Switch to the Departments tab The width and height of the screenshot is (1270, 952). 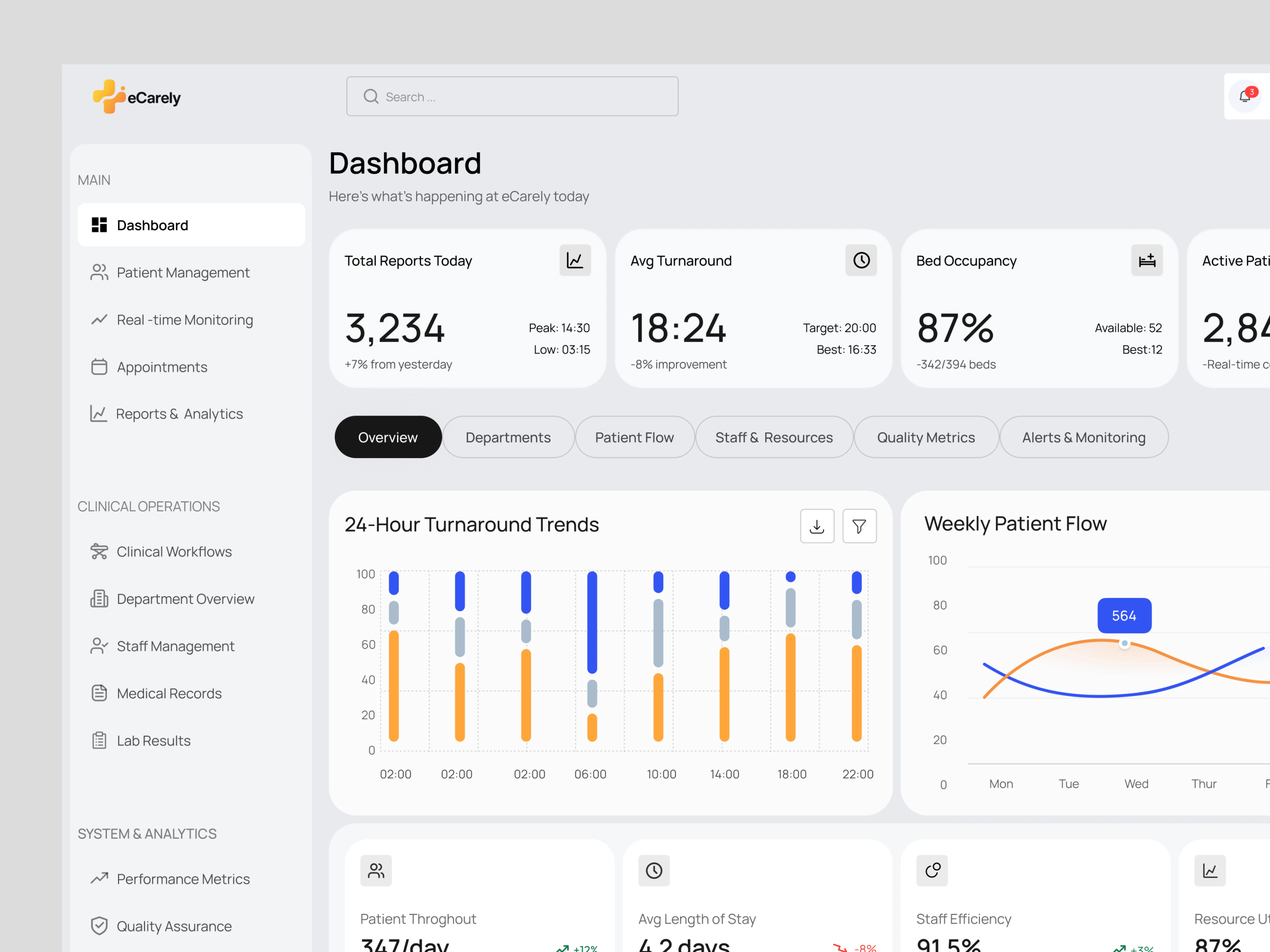507,437
